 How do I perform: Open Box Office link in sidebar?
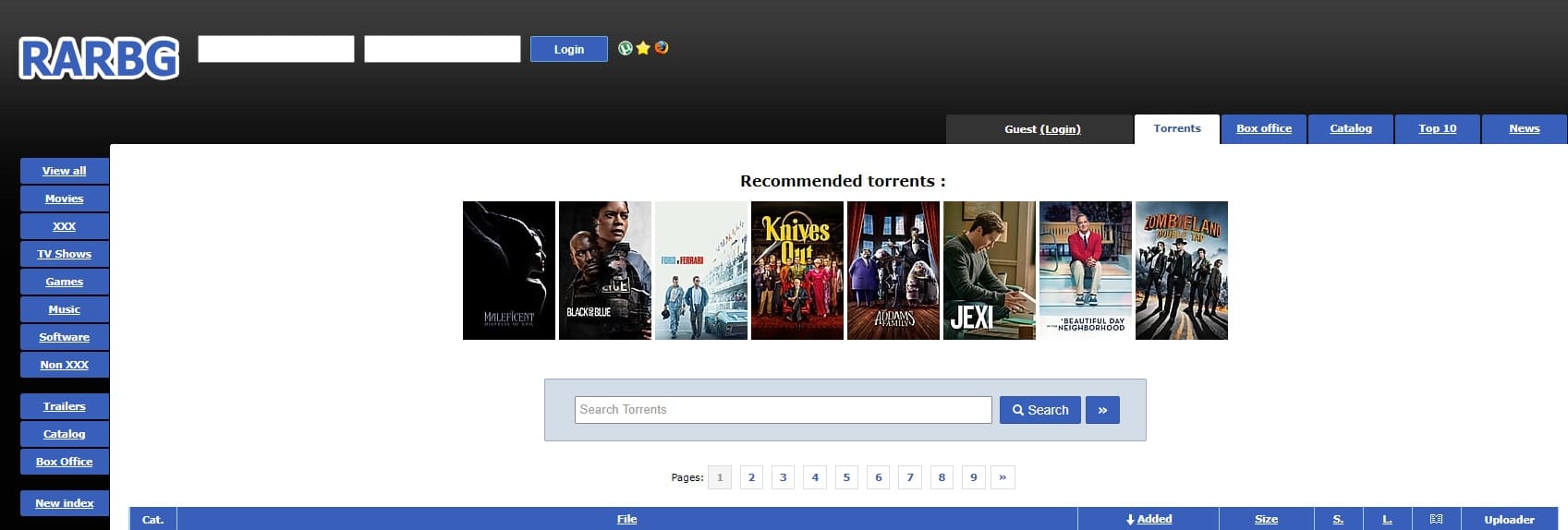click(x=65, y=462)
